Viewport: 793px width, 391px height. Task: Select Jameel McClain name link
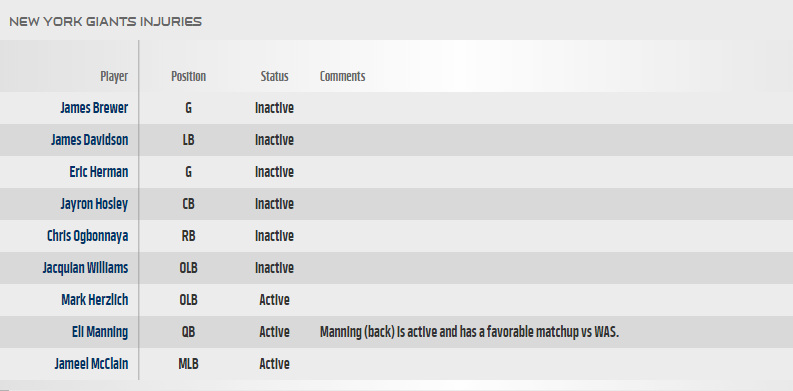tap(91, 364)
